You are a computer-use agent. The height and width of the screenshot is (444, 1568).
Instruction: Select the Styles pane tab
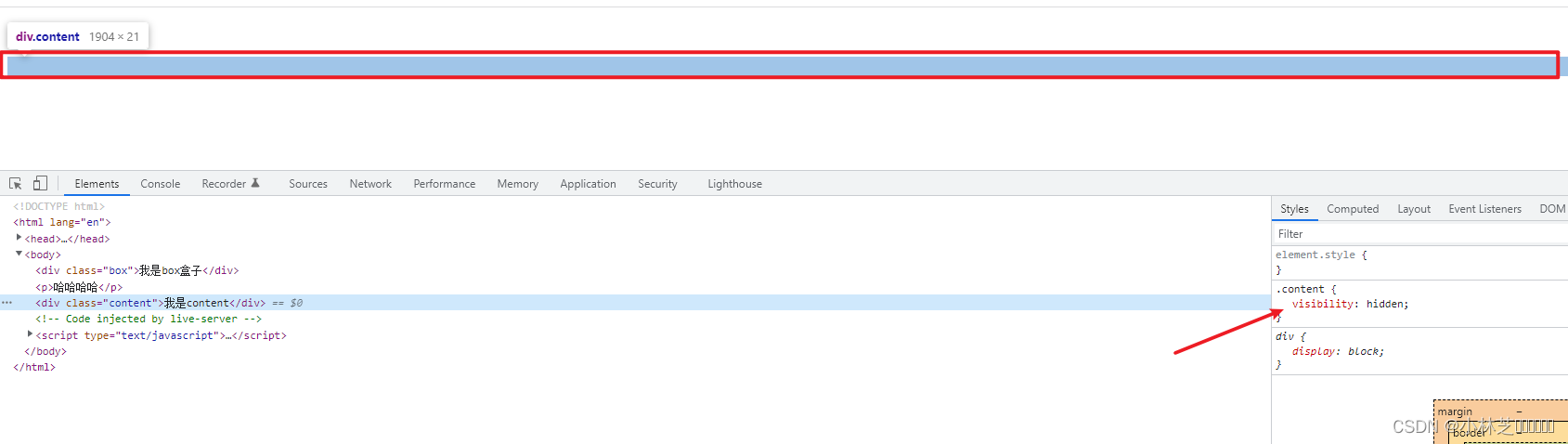pos(1294,209)
